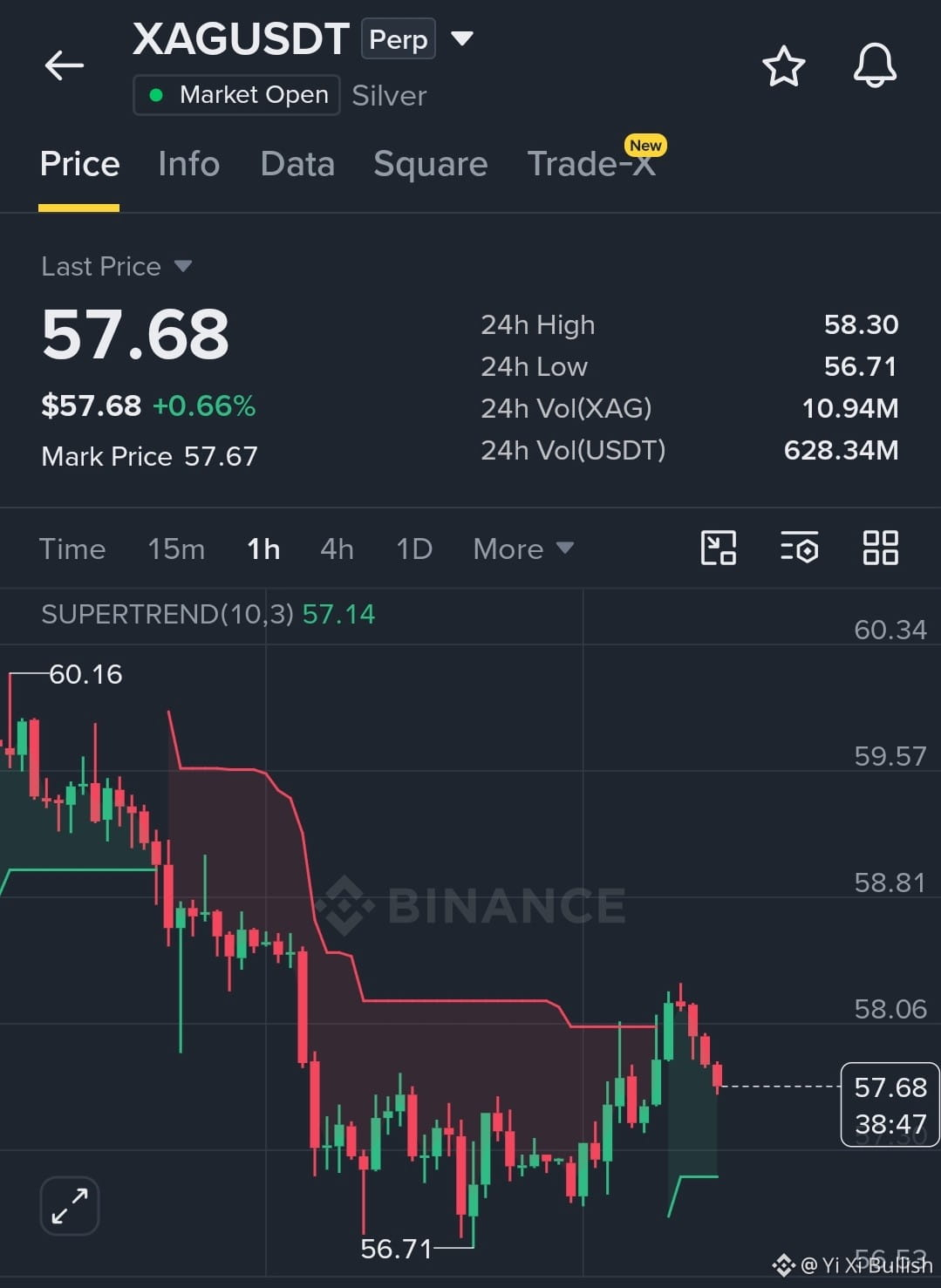Screen dimensions: 941x1288
Task: Select the 1h chart interval
Action: 263,549
